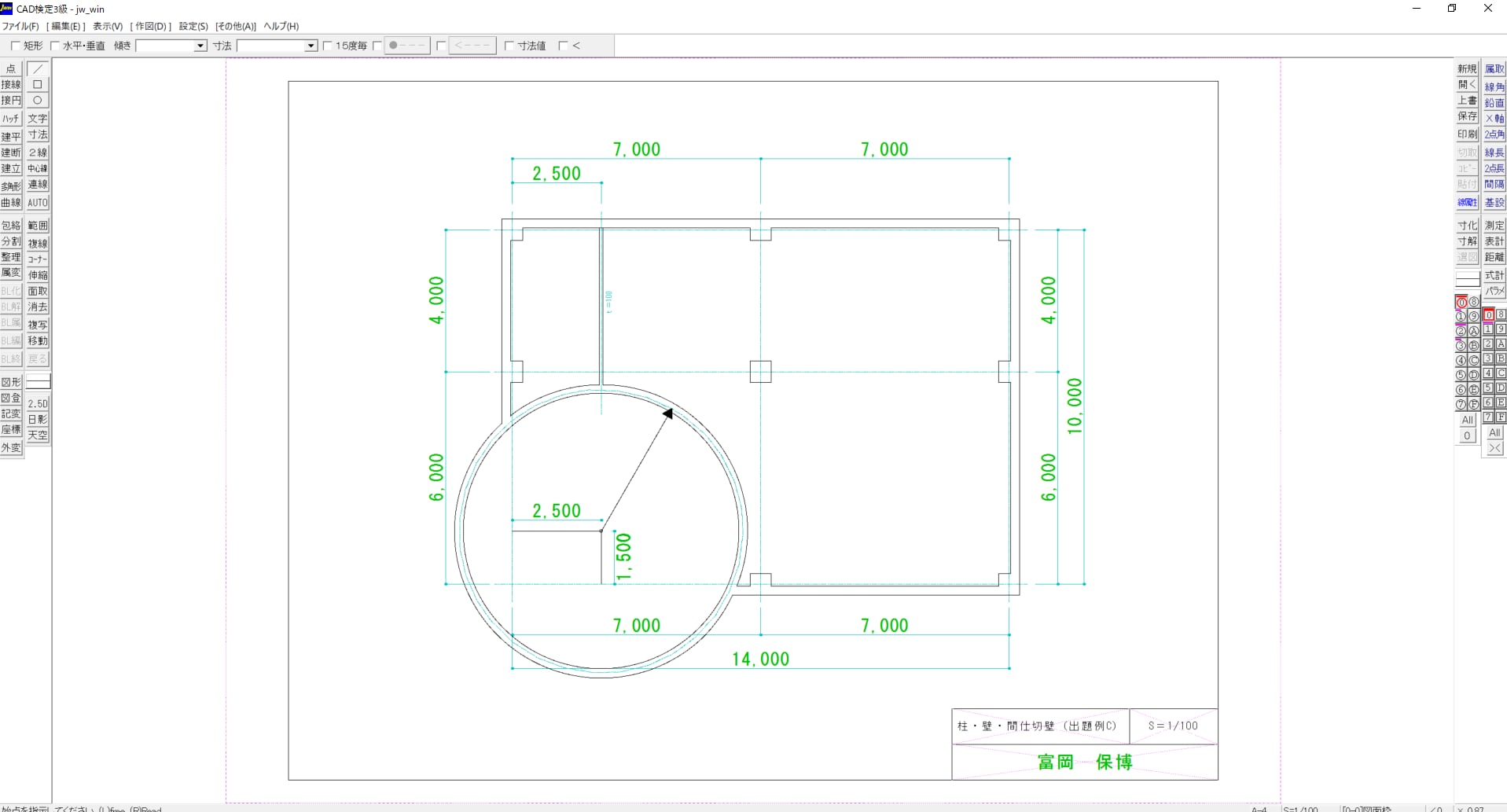Choose the 消去 erase tool
Screen dimensions: 1507x812
click(x=38, y=307)
